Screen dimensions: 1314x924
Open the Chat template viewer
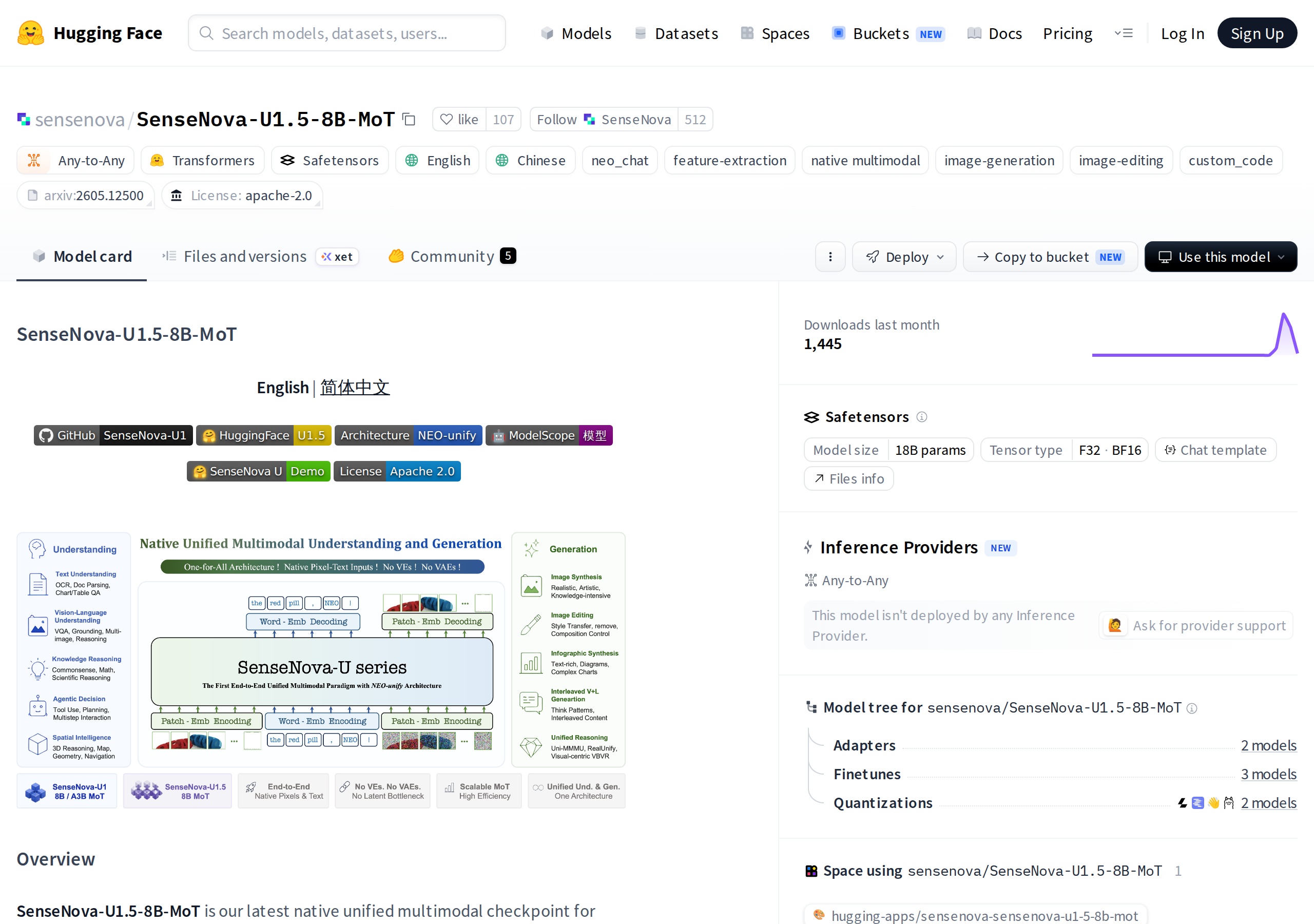(x=1215, y=450)
